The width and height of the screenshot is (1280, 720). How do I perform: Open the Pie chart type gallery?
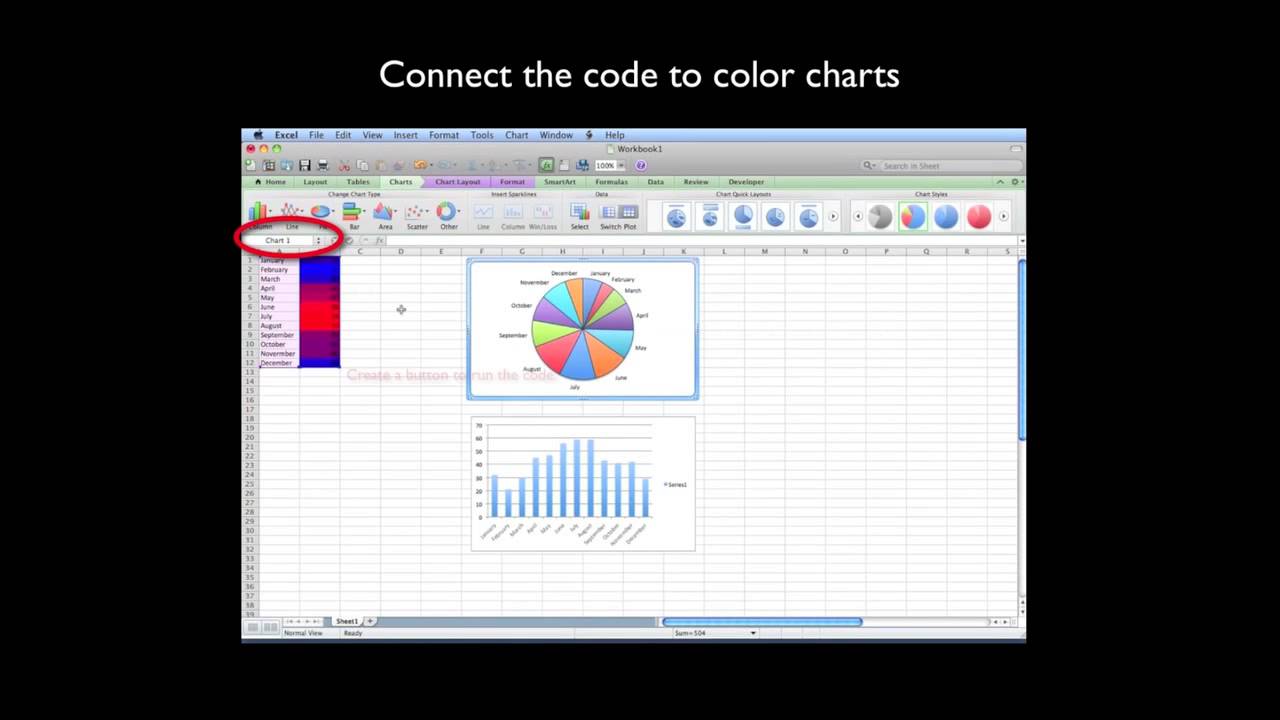322,214
